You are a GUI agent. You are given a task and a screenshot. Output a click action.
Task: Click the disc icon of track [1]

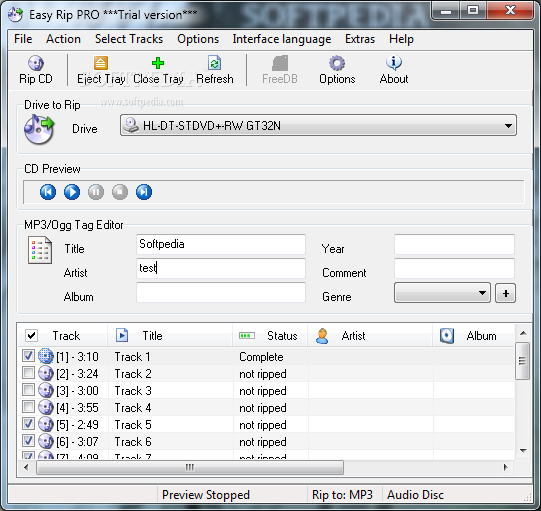point(46,356)
